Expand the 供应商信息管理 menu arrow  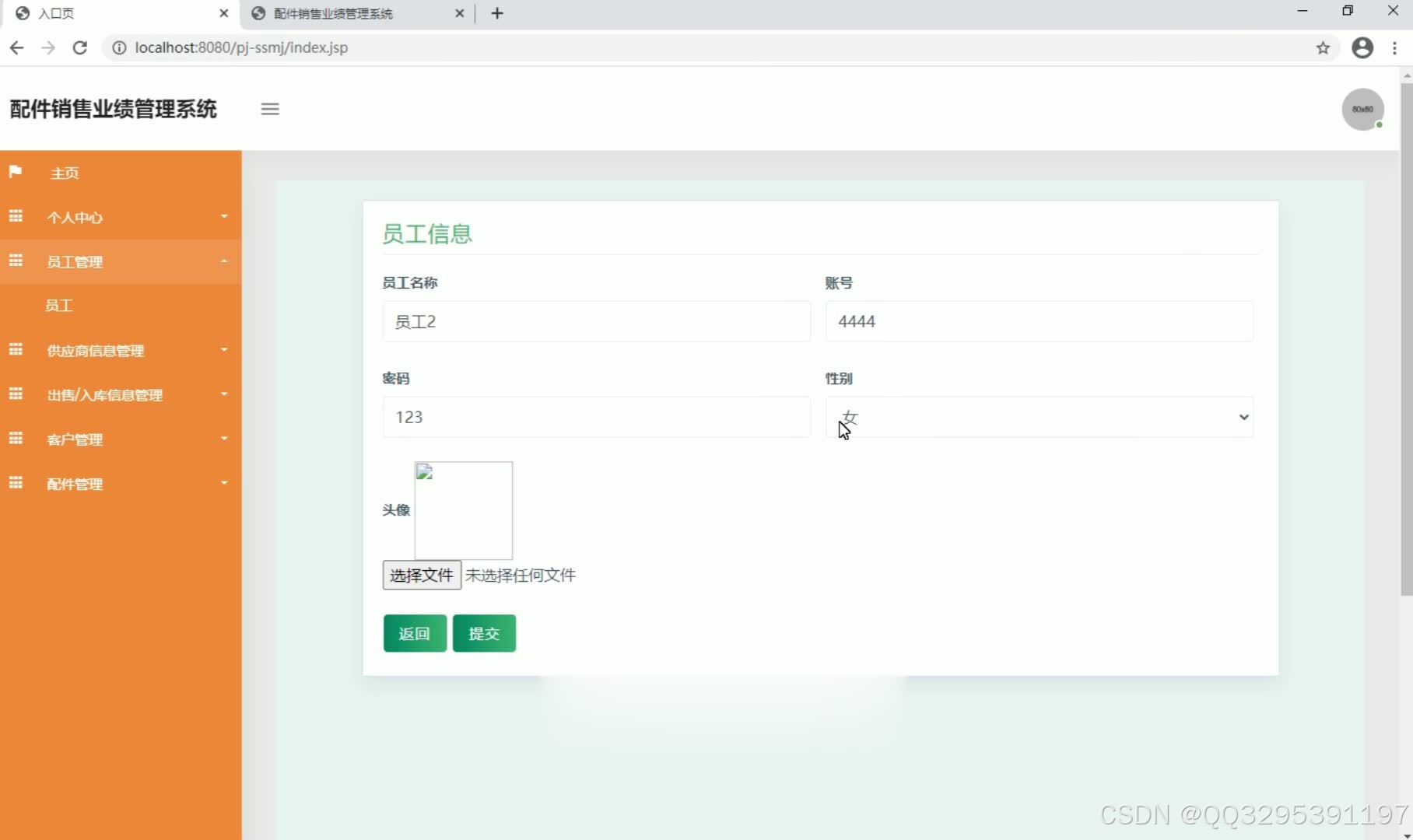tap(224, 349)
